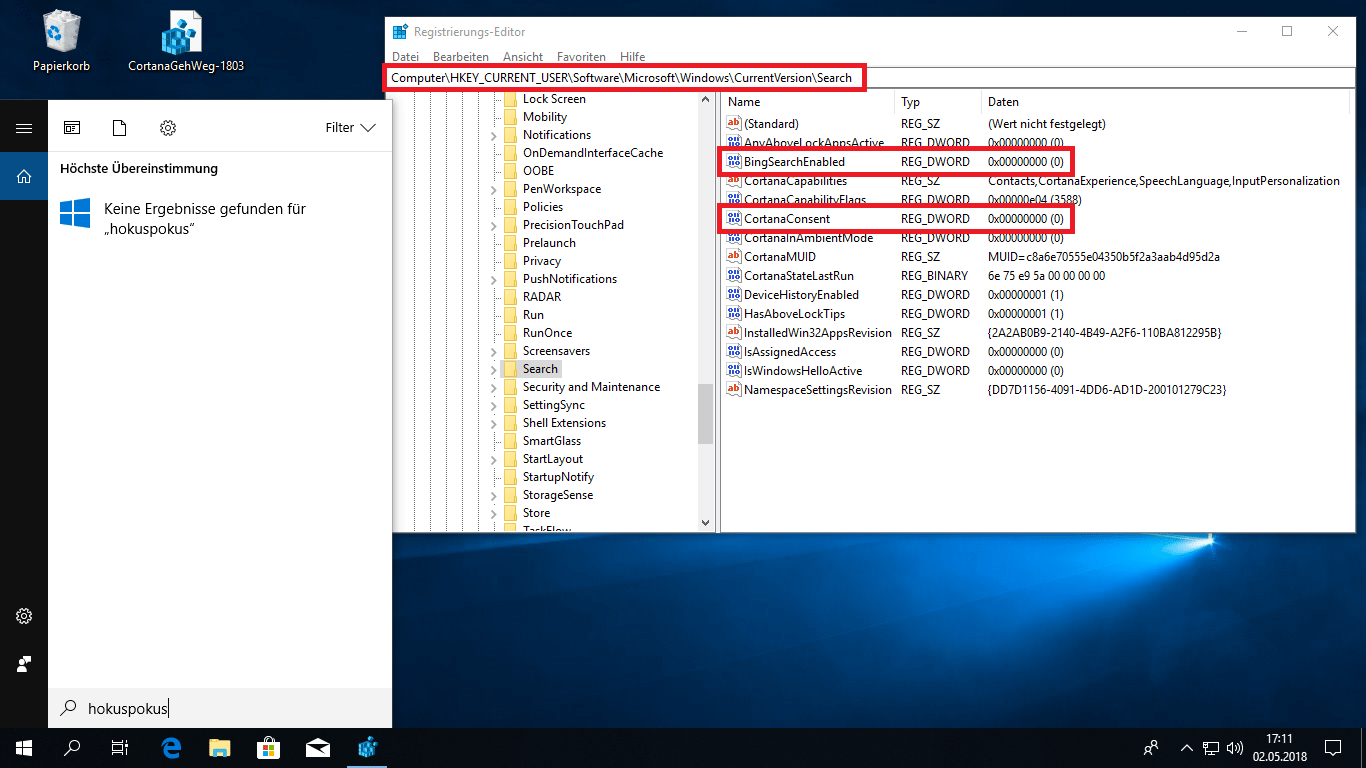This screenshot has width=1366, height=768.
Task: Open the network icon in system tray
Action: 1210,747
